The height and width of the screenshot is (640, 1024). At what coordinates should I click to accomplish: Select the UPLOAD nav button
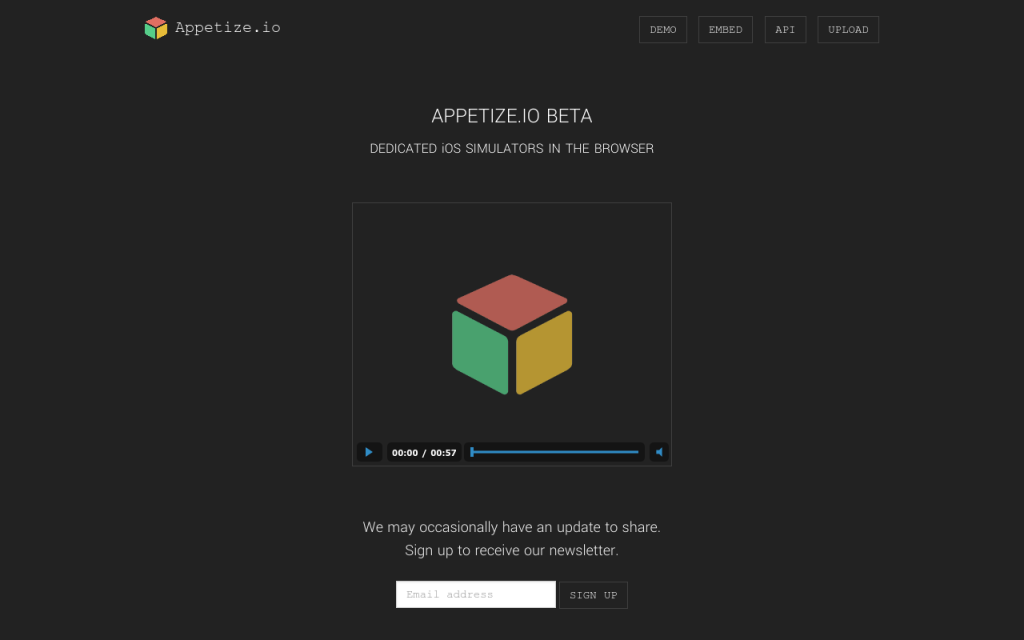click(848, 29)
